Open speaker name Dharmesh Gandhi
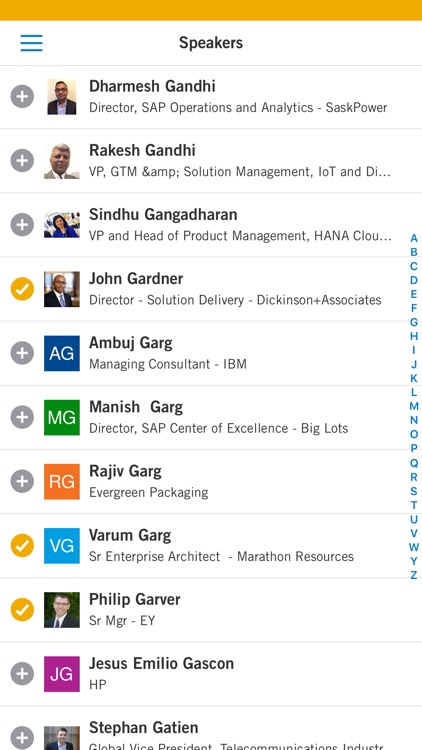Screen dimensions: 422x750 click(x=152, y=86)
